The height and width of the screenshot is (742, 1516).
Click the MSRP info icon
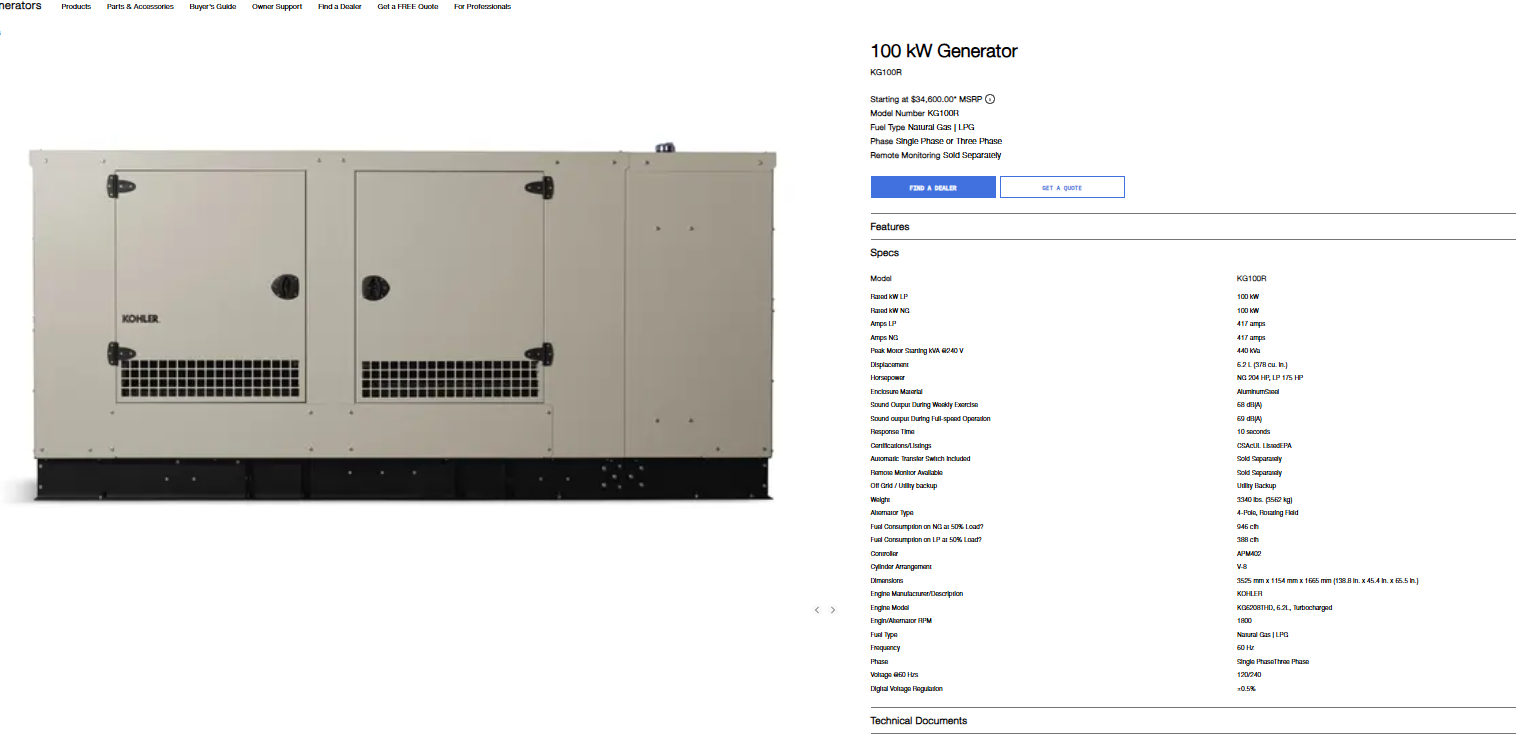tap(990, 99)
